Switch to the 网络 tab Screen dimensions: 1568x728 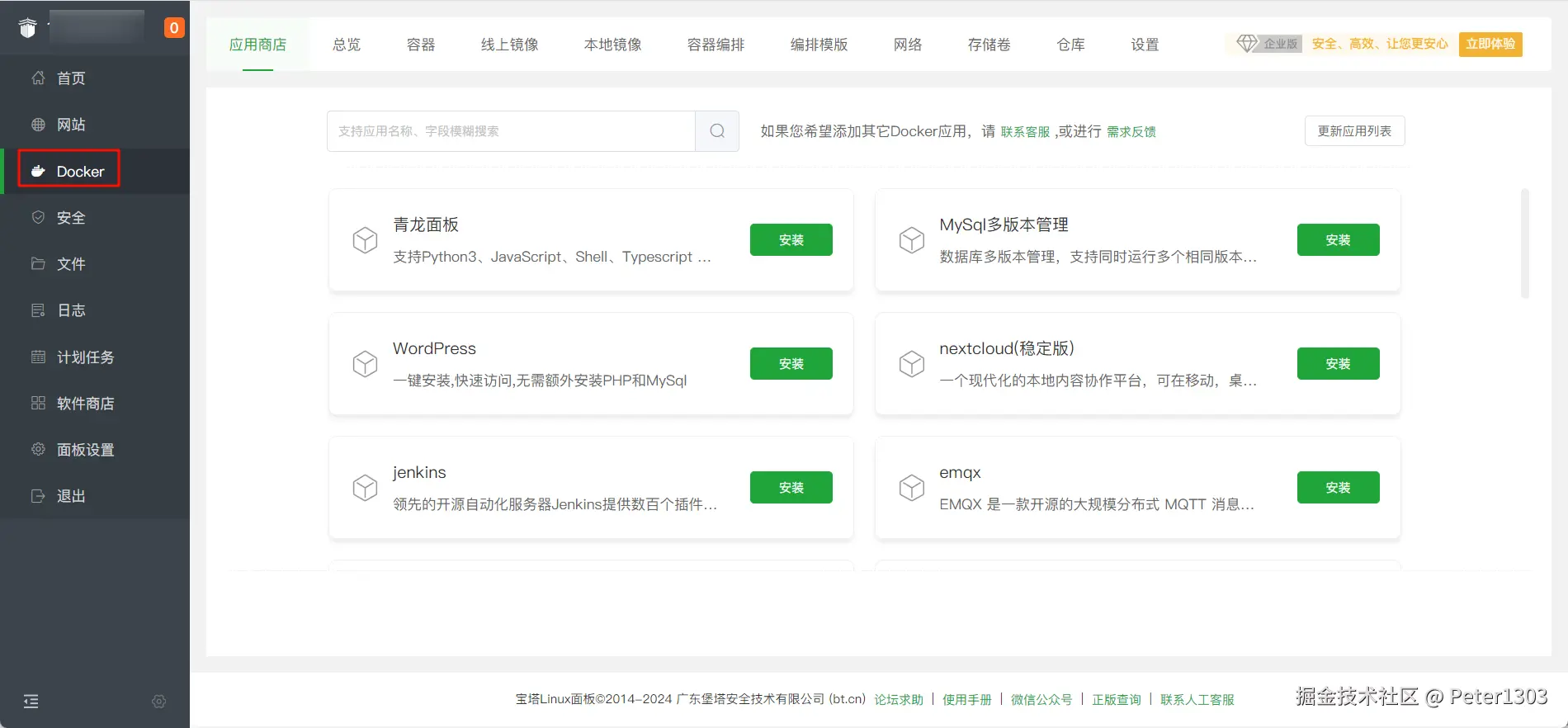click(x=908, y=45)
